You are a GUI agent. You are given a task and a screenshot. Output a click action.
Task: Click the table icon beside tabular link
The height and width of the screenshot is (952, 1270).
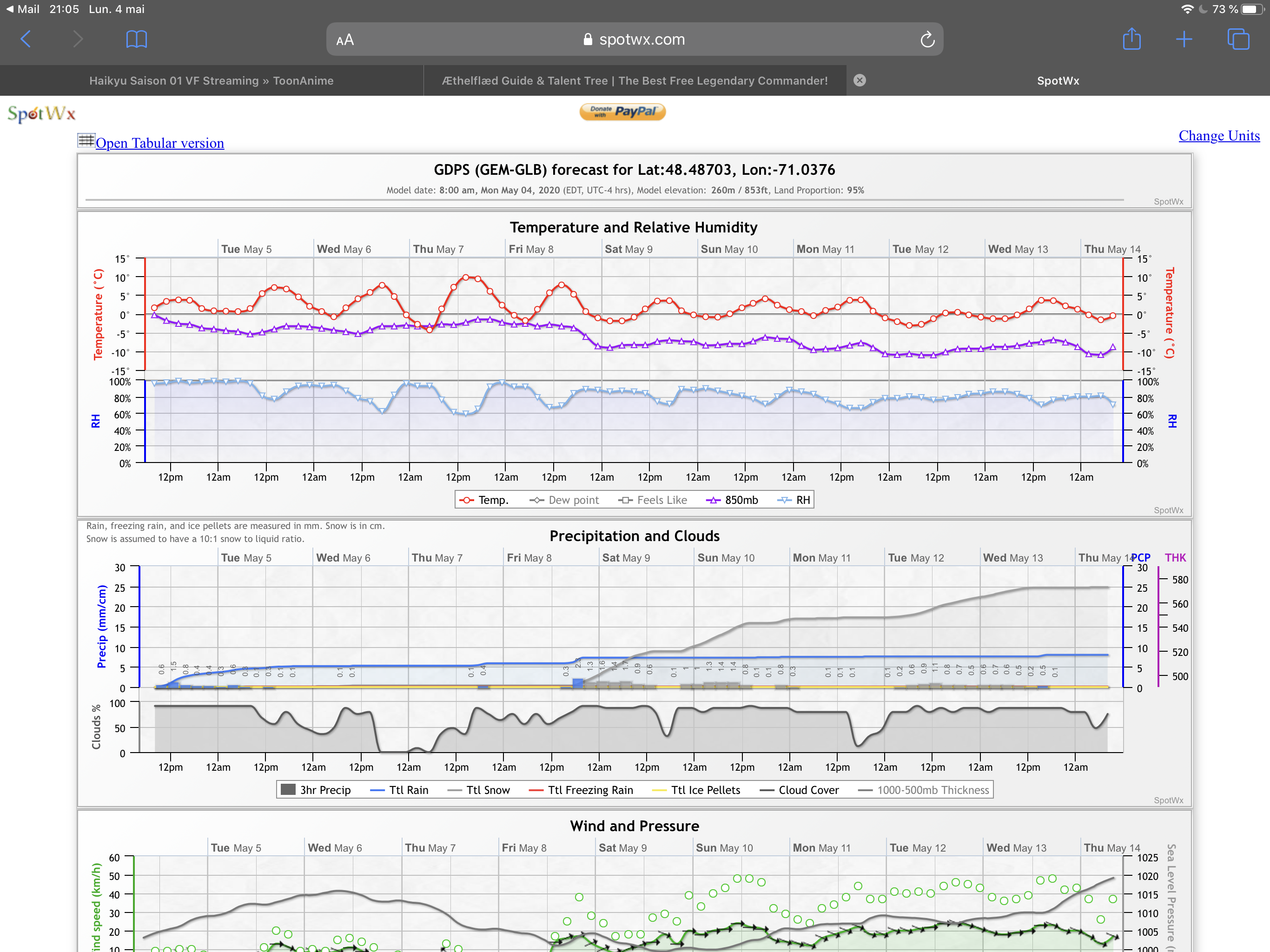coord(86,140)
